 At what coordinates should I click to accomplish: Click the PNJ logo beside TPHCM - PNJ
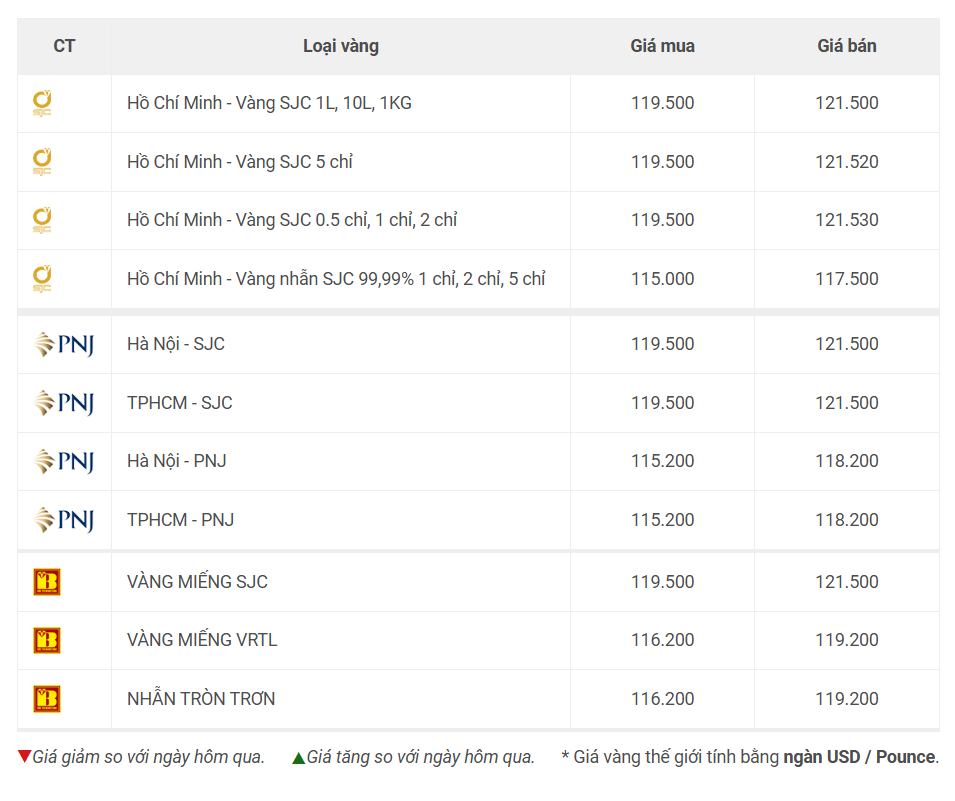coord(64,520)
